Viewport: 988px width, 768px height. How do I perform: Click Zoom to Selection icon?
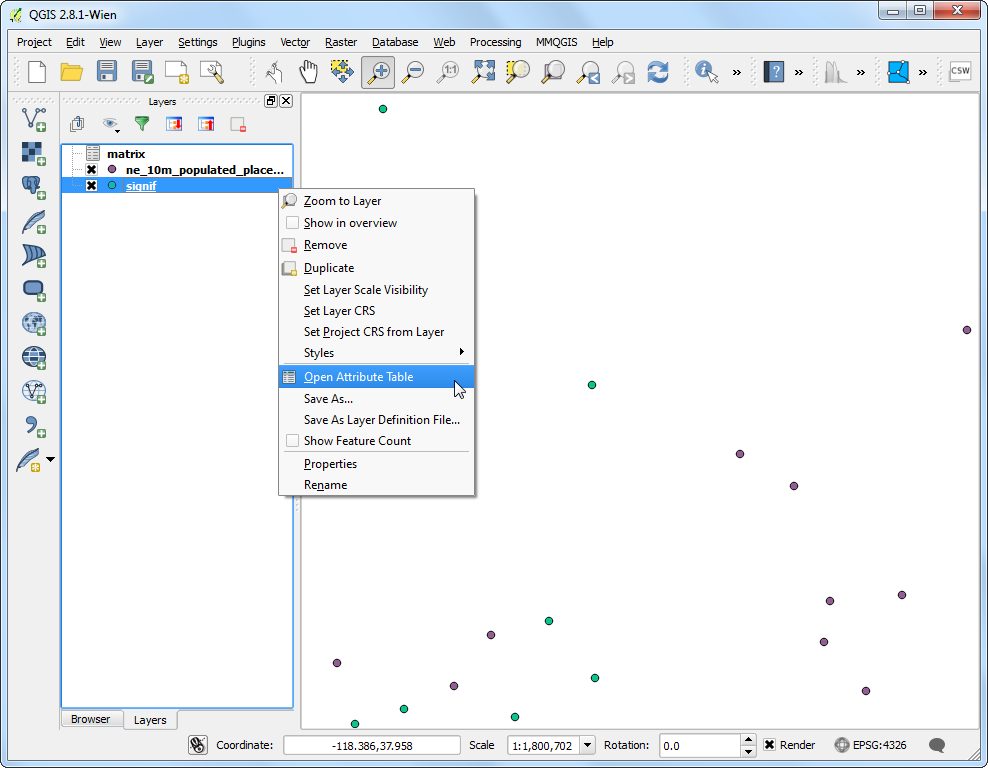pos(518,72)
